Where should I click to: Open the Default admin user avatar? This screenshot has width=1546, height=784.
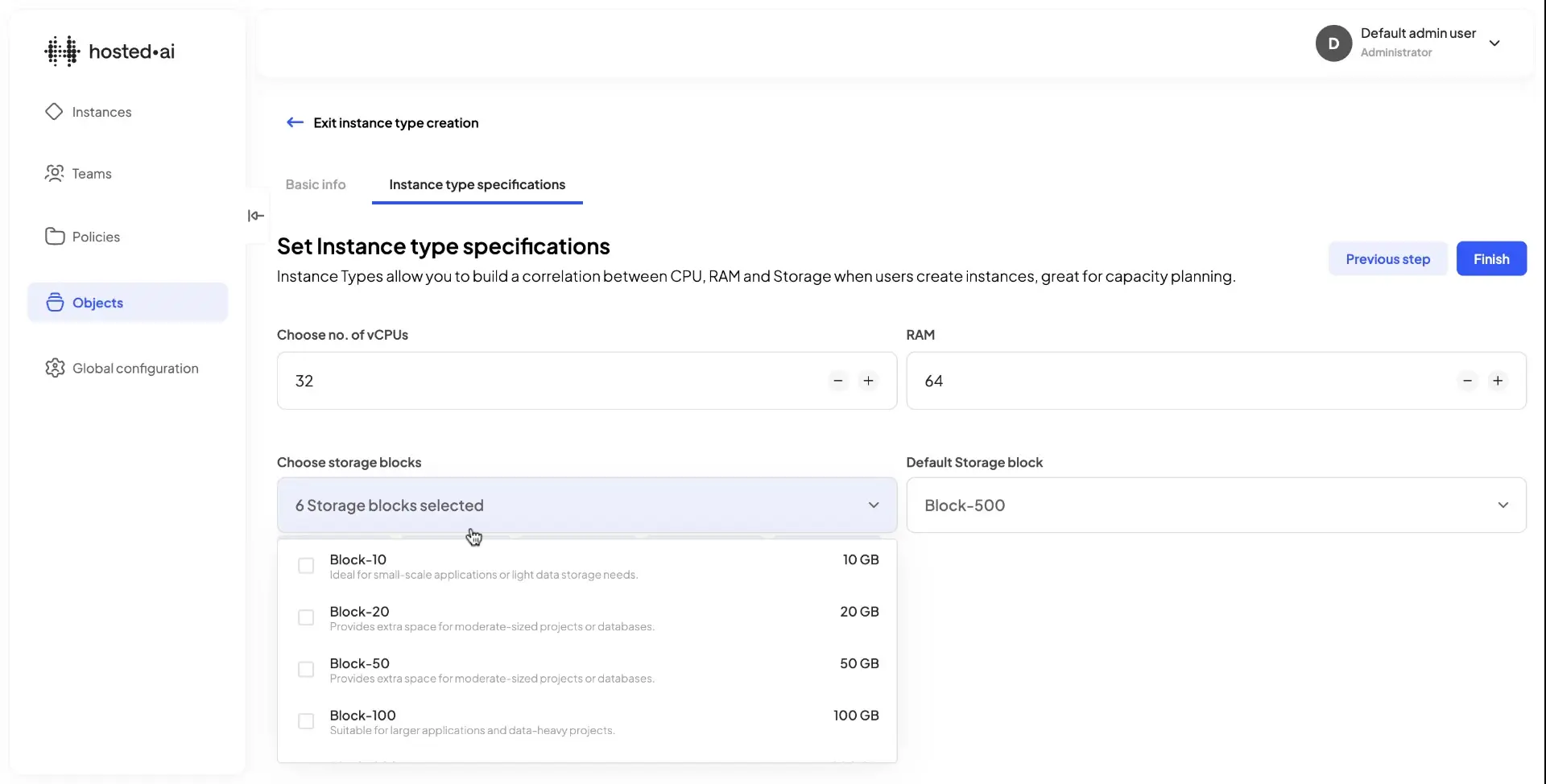1333,43
